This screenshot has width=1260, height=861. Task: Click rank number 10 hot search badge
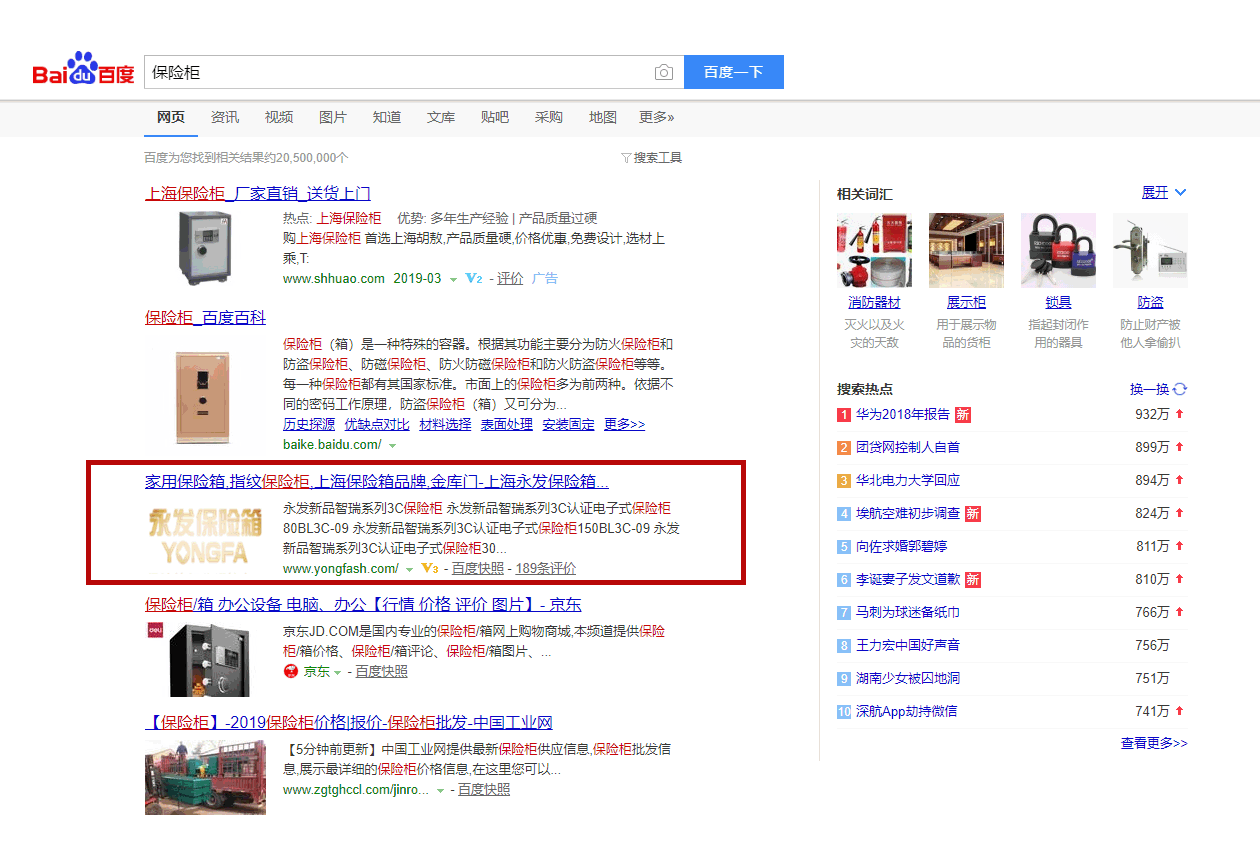844,711
